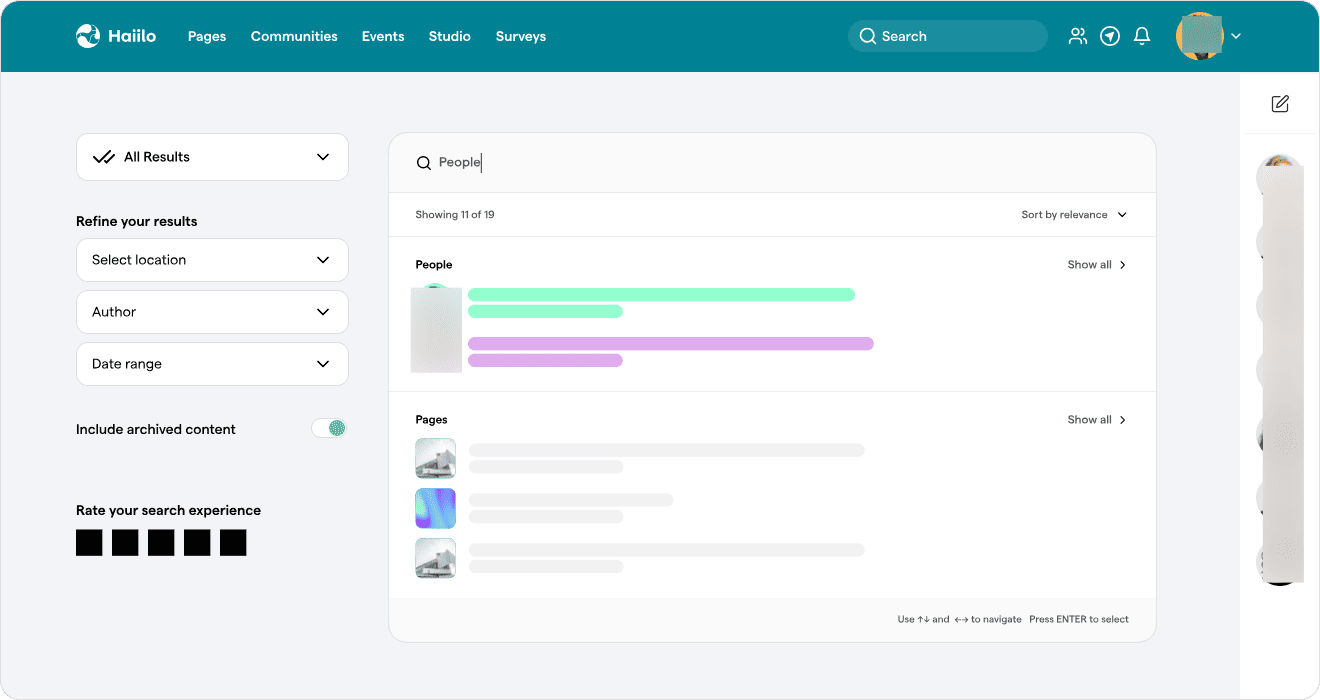
Task: Open the second person result in purple
Action: [670, 352]
